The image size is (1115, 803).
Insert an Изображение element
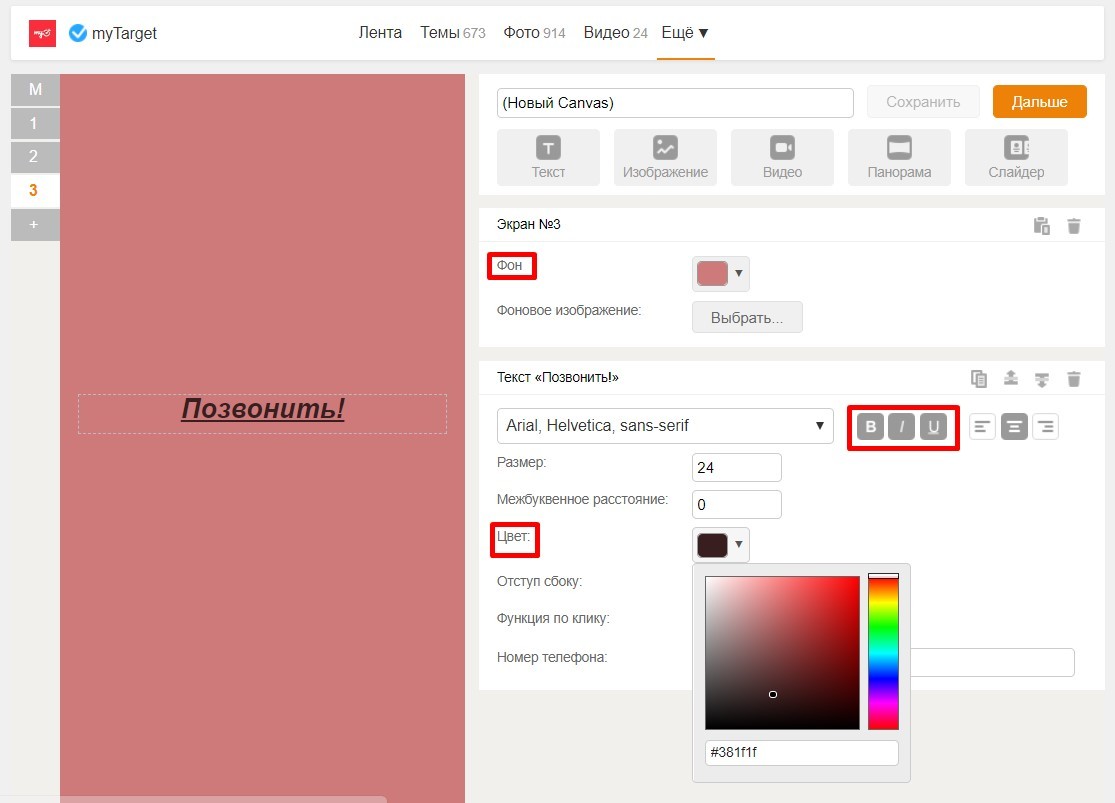pyautogui.click(x=665, y=157)
